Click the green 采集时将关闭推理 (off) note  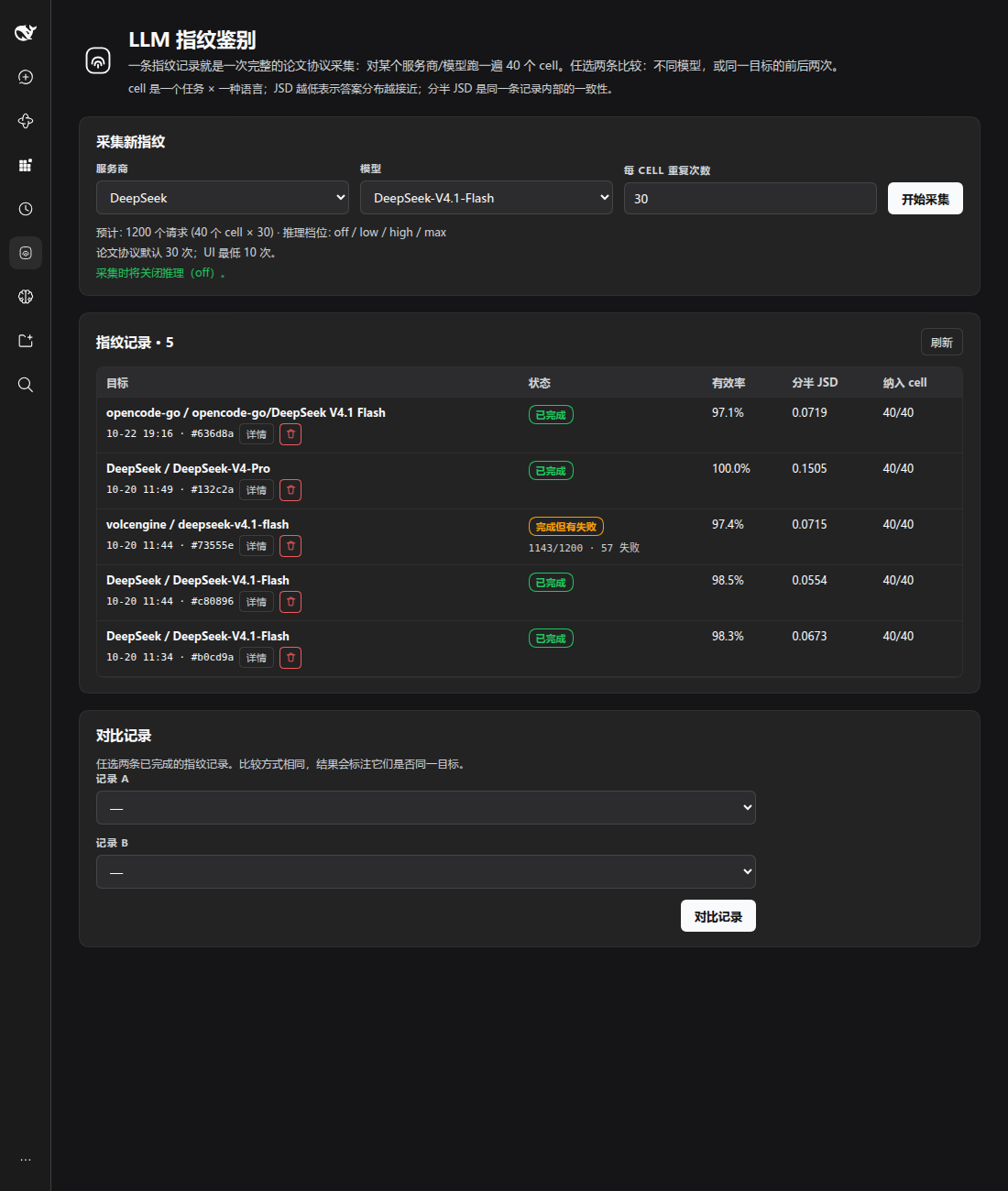click(160, 273)
